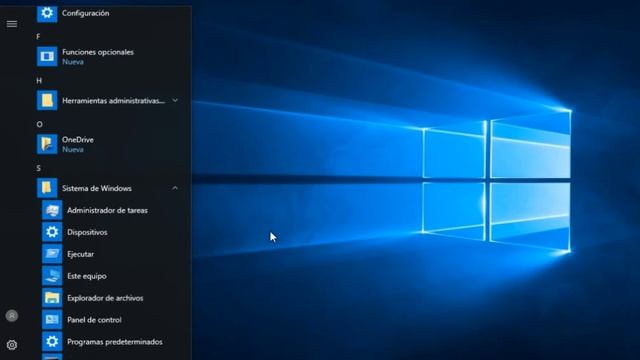Click the Ejecutar icon
Screen dimensions: 640x360
click(x=52, y=254)
